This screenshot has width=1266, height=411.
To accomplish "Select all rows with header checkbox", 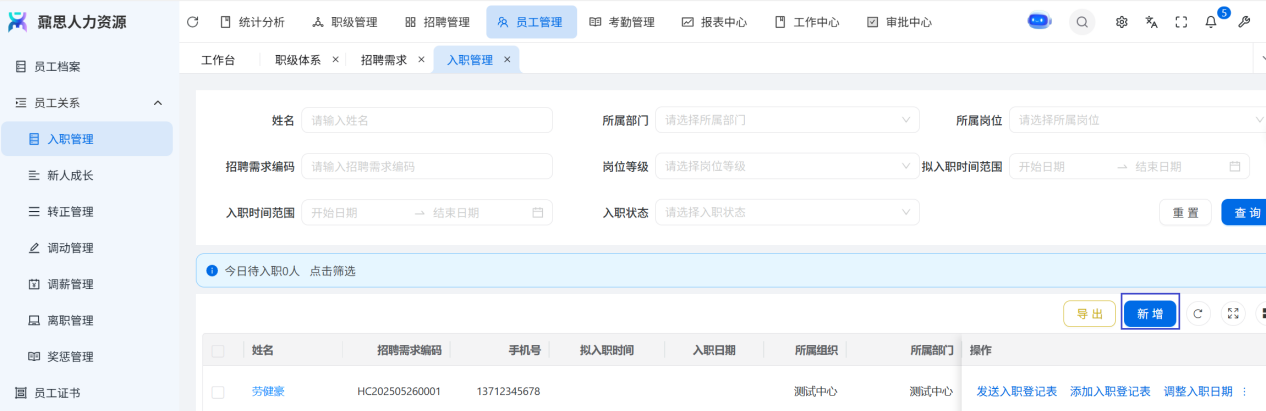I will coord(218,351).
